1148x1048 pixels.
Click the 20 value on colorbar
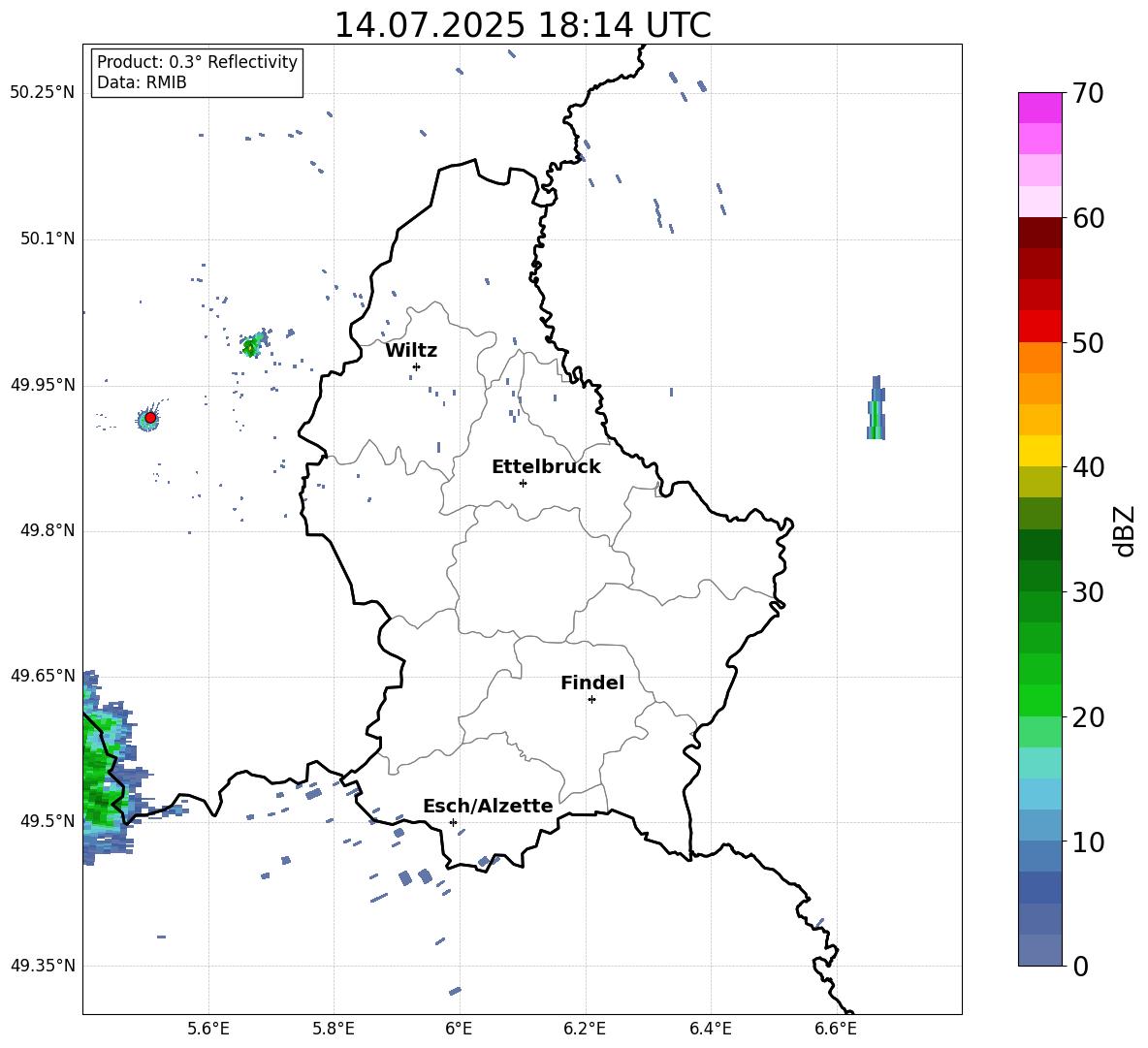click(x=1088, y=716)
